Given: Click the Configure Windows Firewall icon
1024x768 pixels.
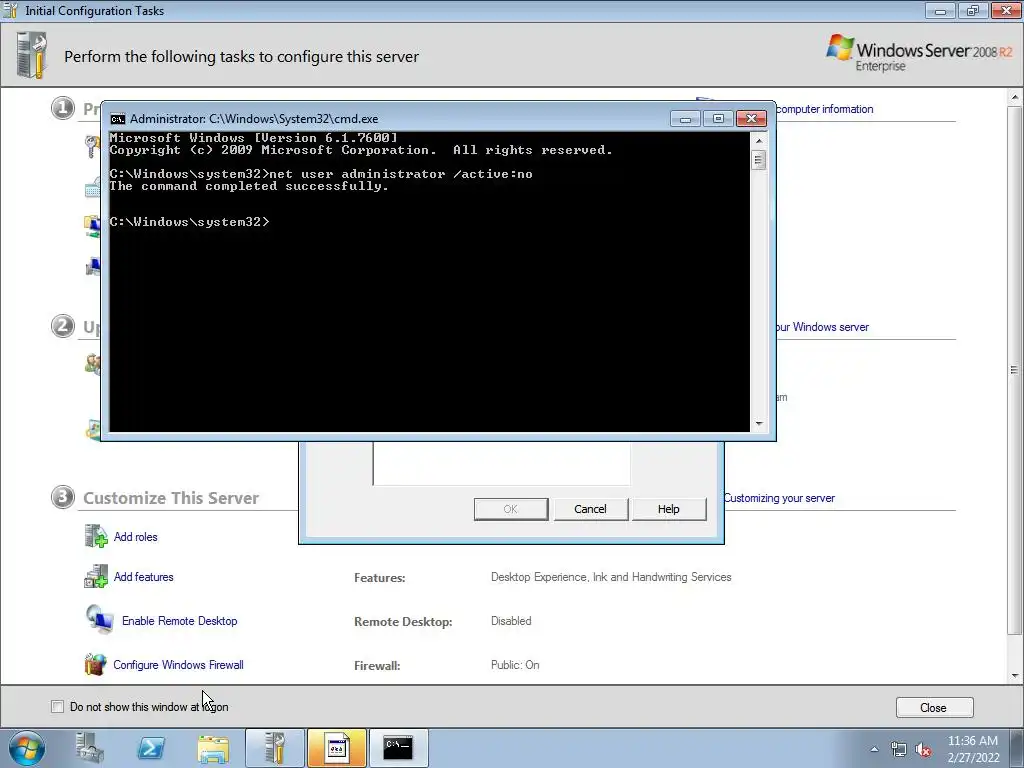Looking at the screenshot, I should tap(95, 664).
